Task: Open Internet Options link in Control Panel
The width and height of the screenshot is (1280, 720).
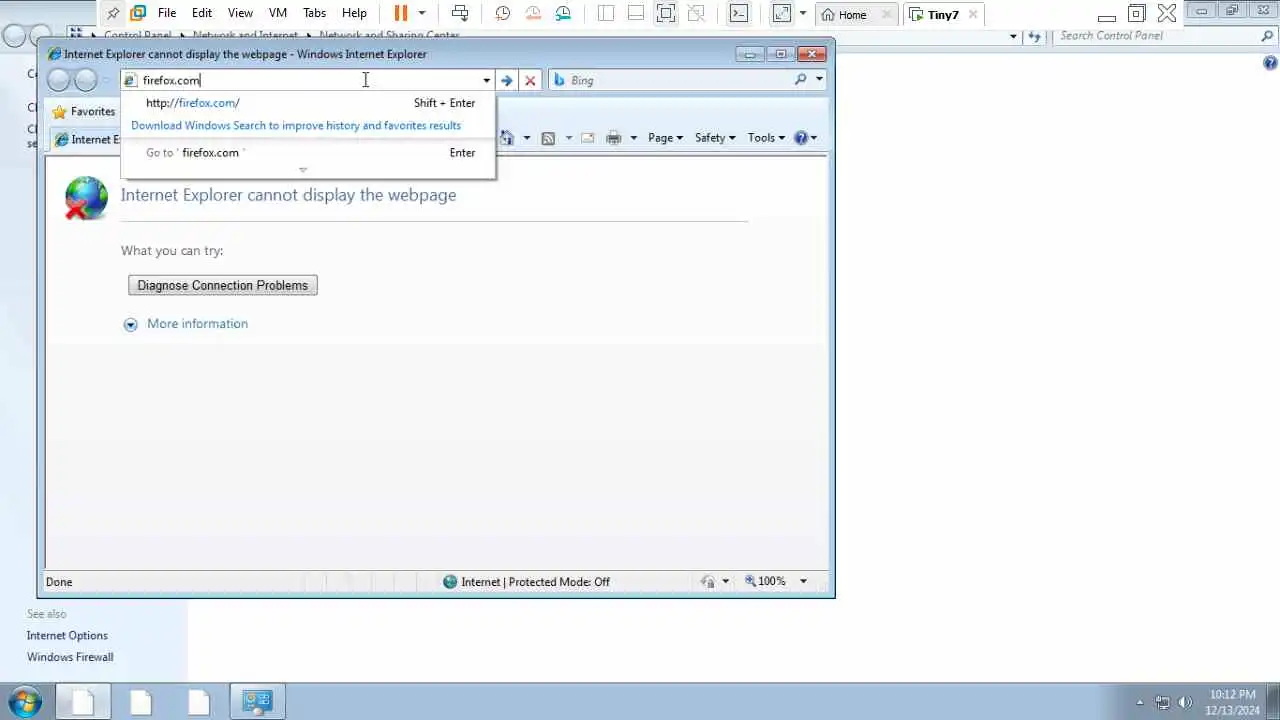Action: click(67, 636)
